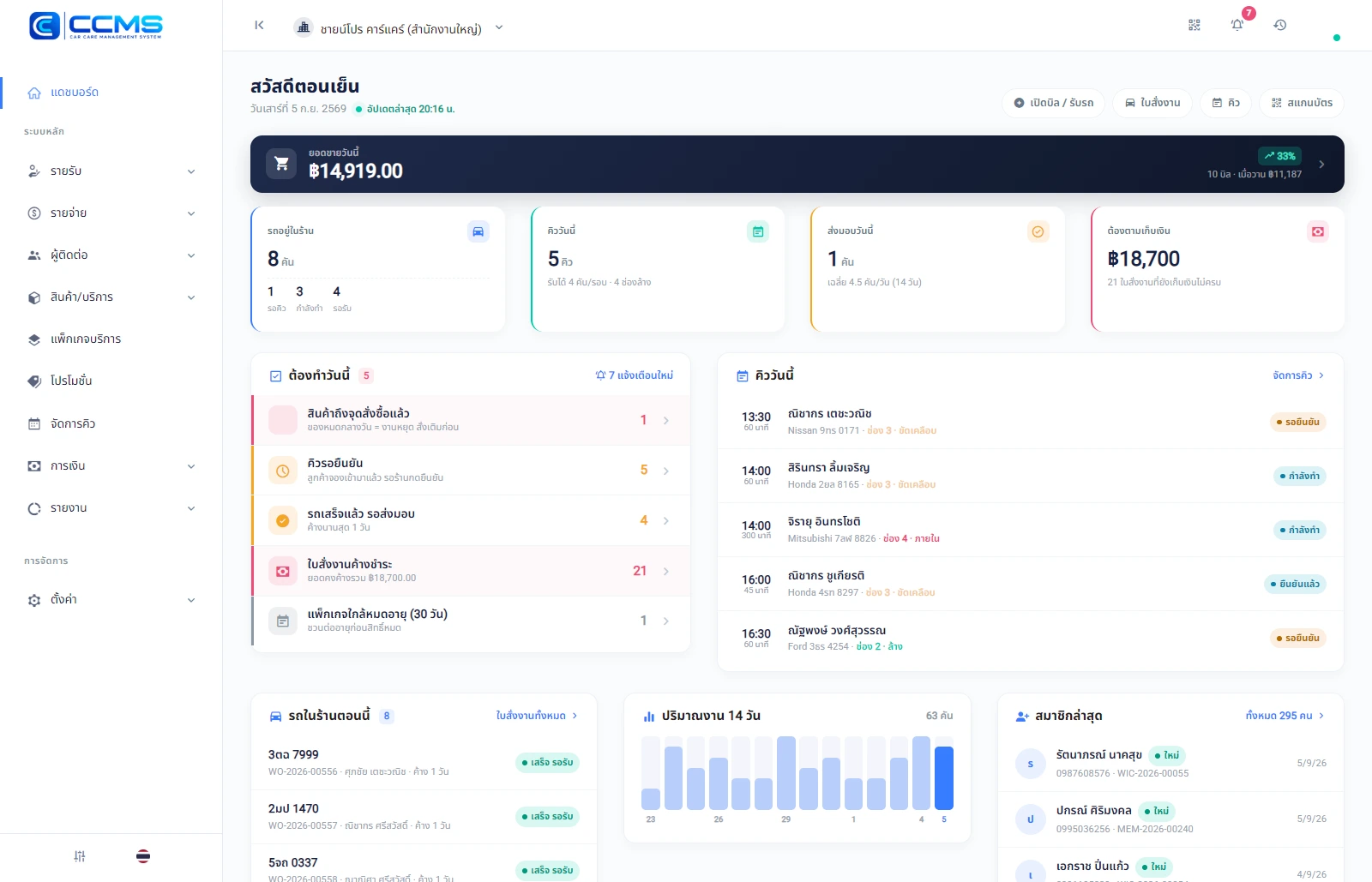Click the check icon beside รถเสร็จแล้ว รอส่งมอบ

283,520
